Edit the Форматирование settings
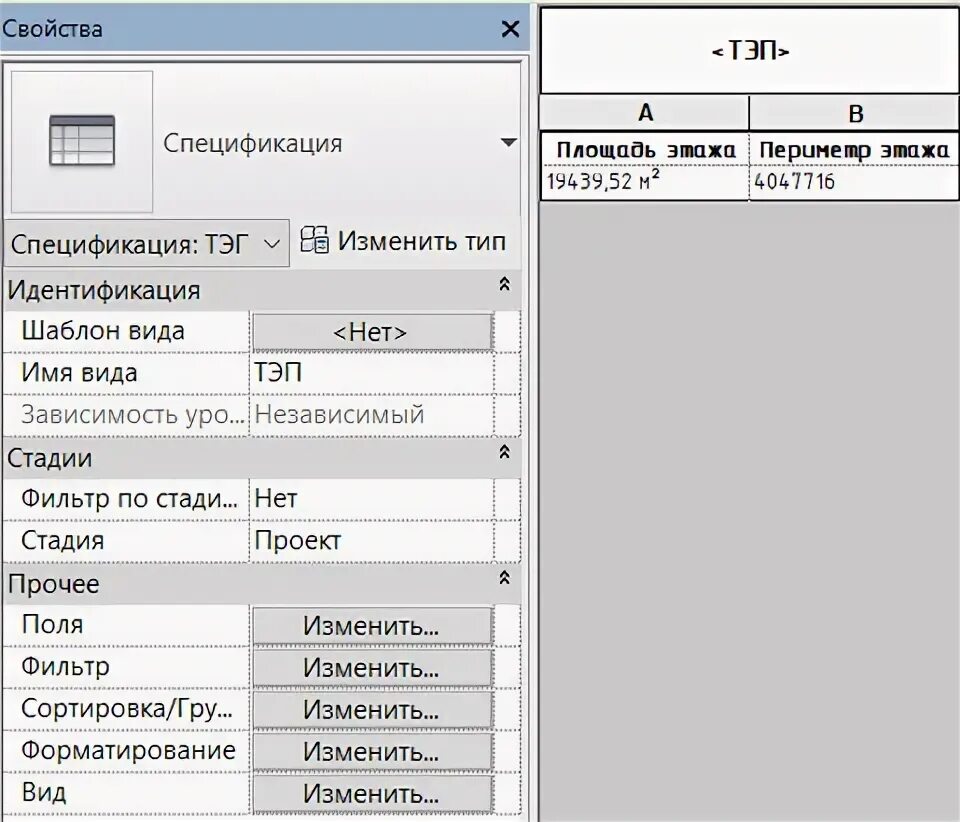Viewport: 960px width, 822px height. [371, 750]
